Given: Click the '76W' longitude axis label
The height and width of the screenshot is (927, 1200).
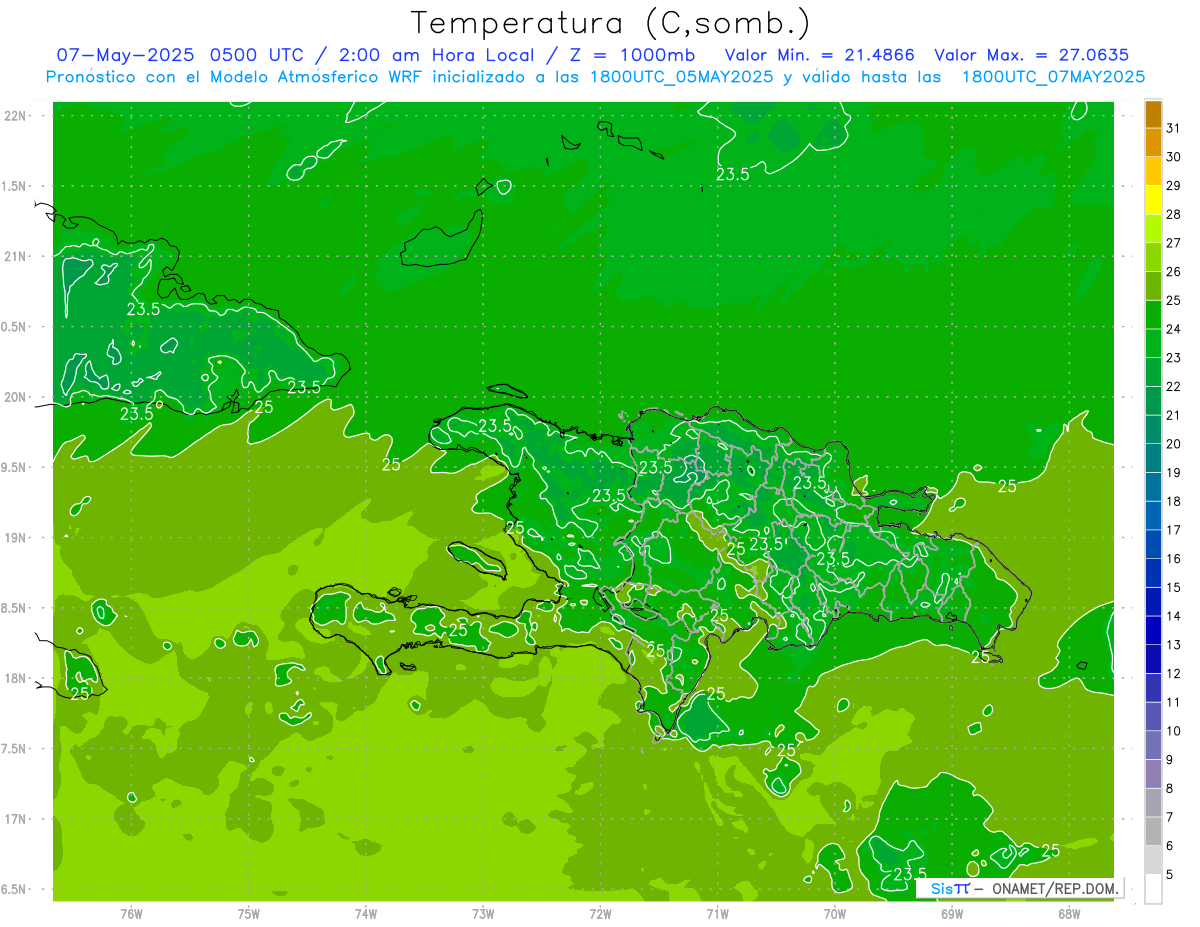Looking at the screenshot, I should pos(131,914).
